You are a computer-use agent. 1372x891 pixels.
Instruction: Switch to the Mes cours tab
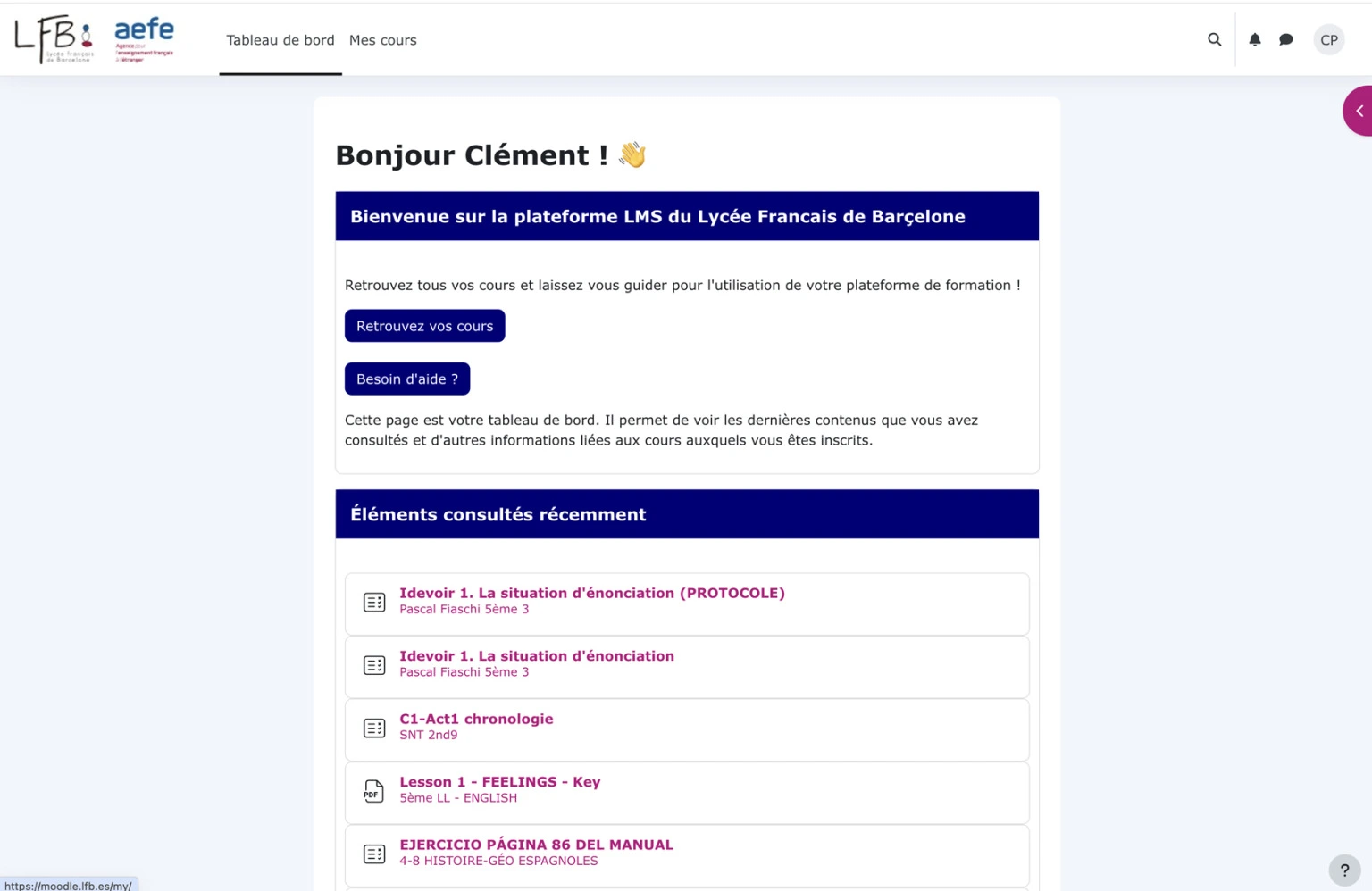[382, 40]
